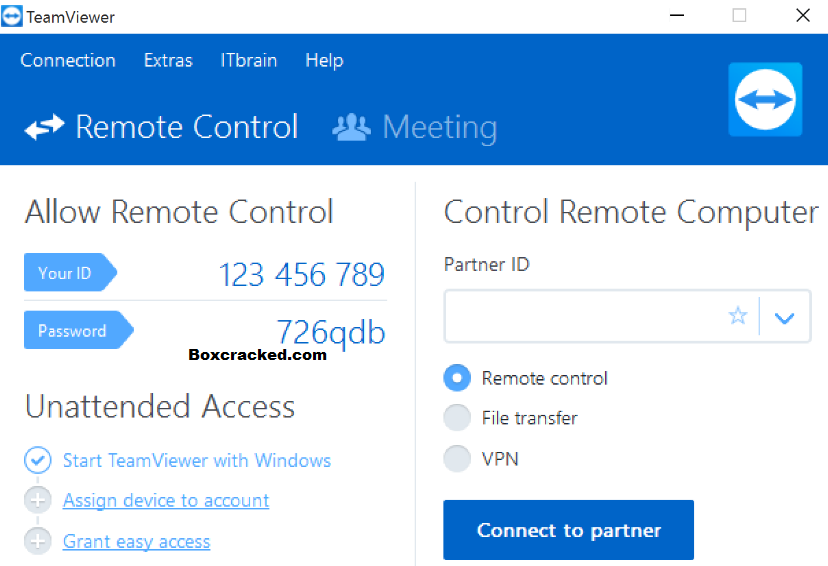Viewport: 828px width, 566px height.
Task: Click the password value 726qdb
Action: click(x=331, y=332)
